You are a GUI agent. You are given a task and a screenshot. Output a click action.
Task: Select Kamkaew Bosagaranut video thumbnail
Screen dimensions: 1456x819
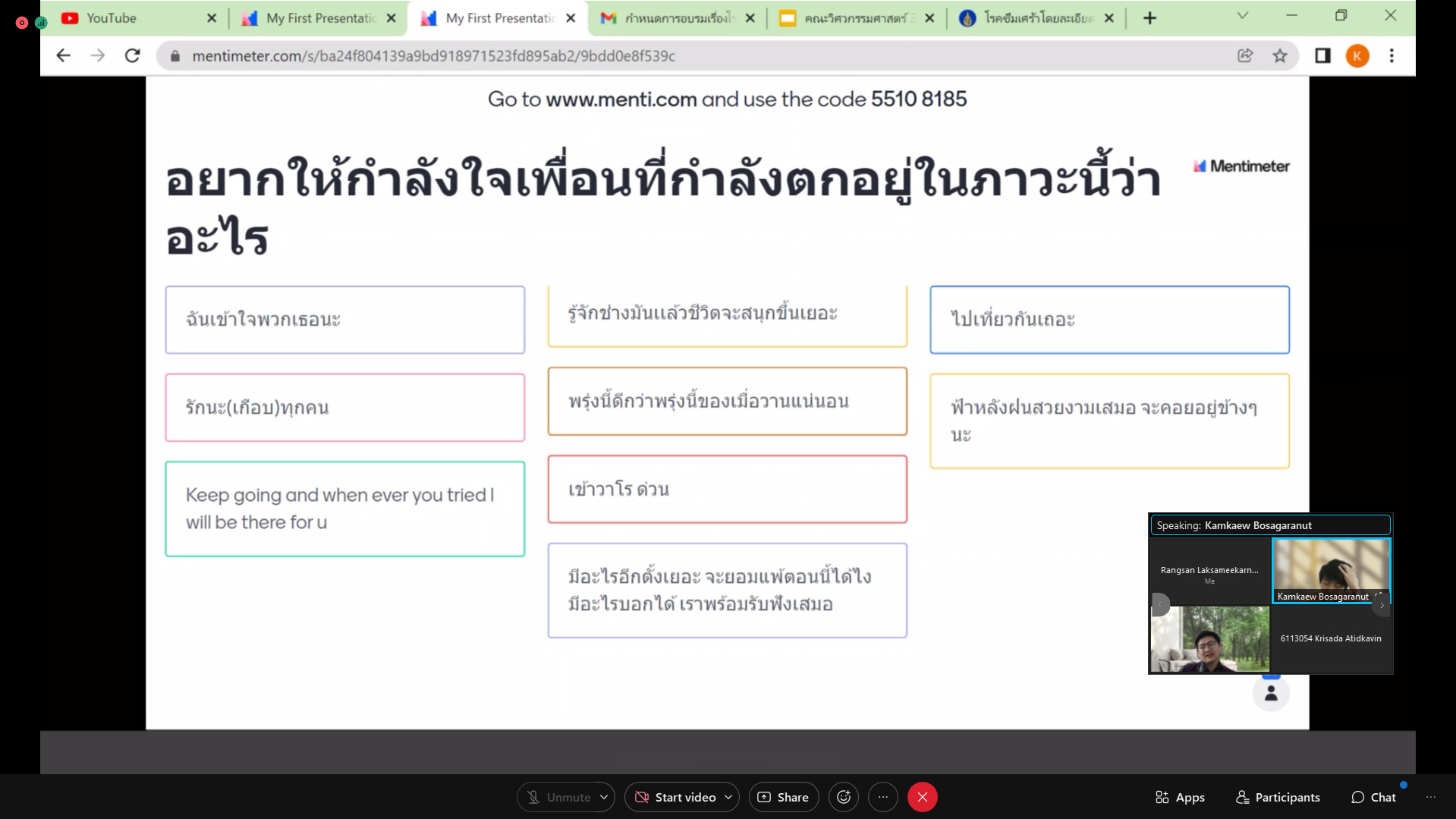tap(1331, 569)
